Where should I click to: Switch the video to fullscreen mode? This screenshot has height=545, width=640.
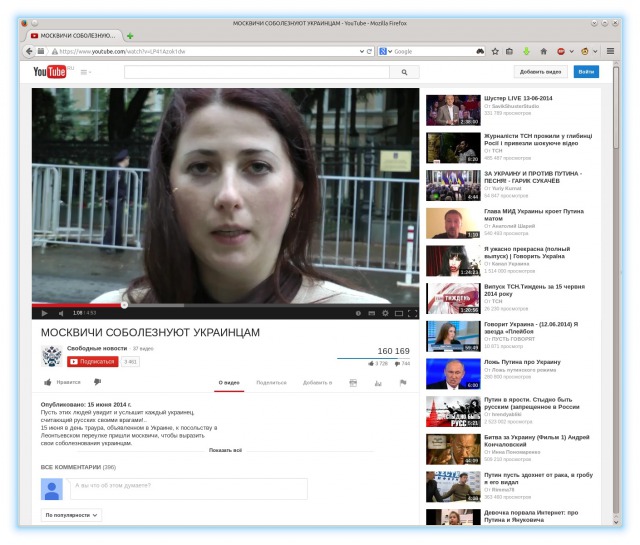click(x=413, y=312)
